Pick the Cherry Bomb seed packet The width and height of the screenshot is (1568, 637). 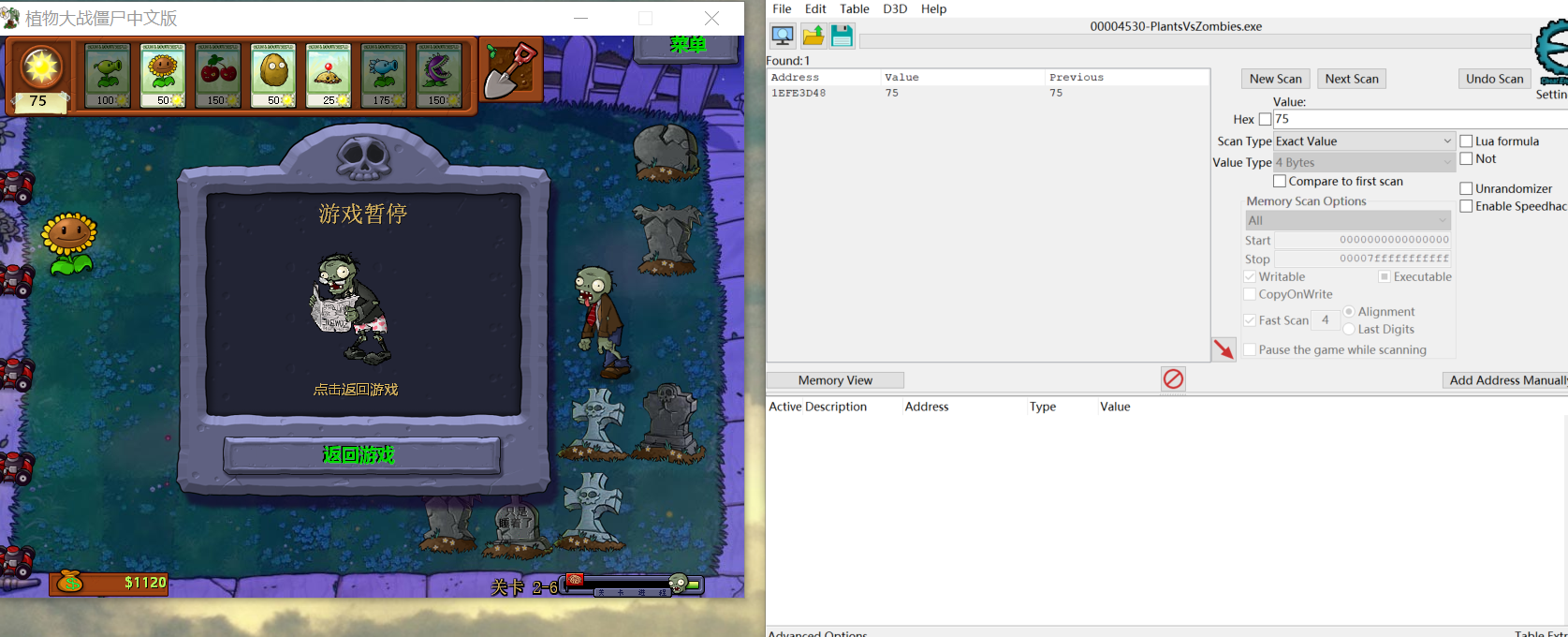pyautogui.click(x=218, y=75)
